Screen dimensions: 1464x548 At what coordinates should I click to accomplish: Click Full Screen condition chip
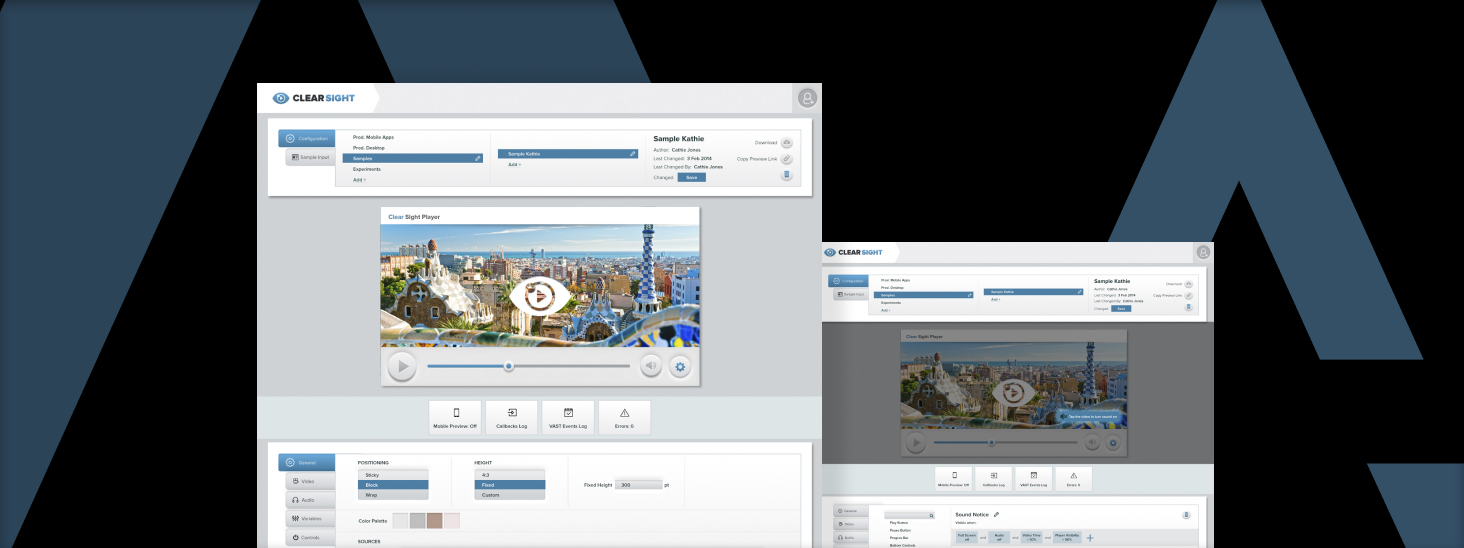(x=967, y=538)
